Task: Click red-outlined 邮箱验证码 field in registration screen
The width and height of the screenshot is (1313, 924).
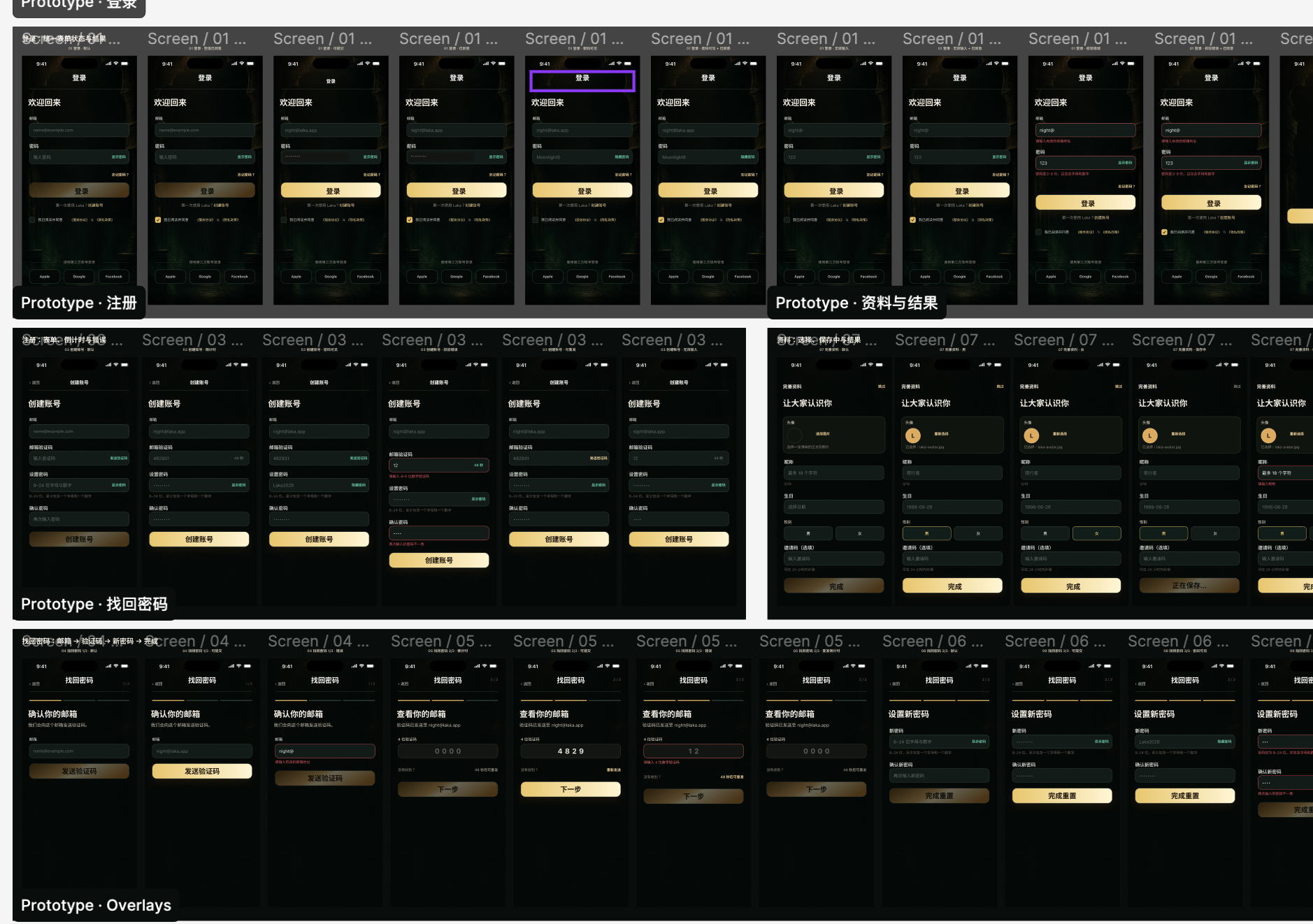Action: [x=439, y=465]
